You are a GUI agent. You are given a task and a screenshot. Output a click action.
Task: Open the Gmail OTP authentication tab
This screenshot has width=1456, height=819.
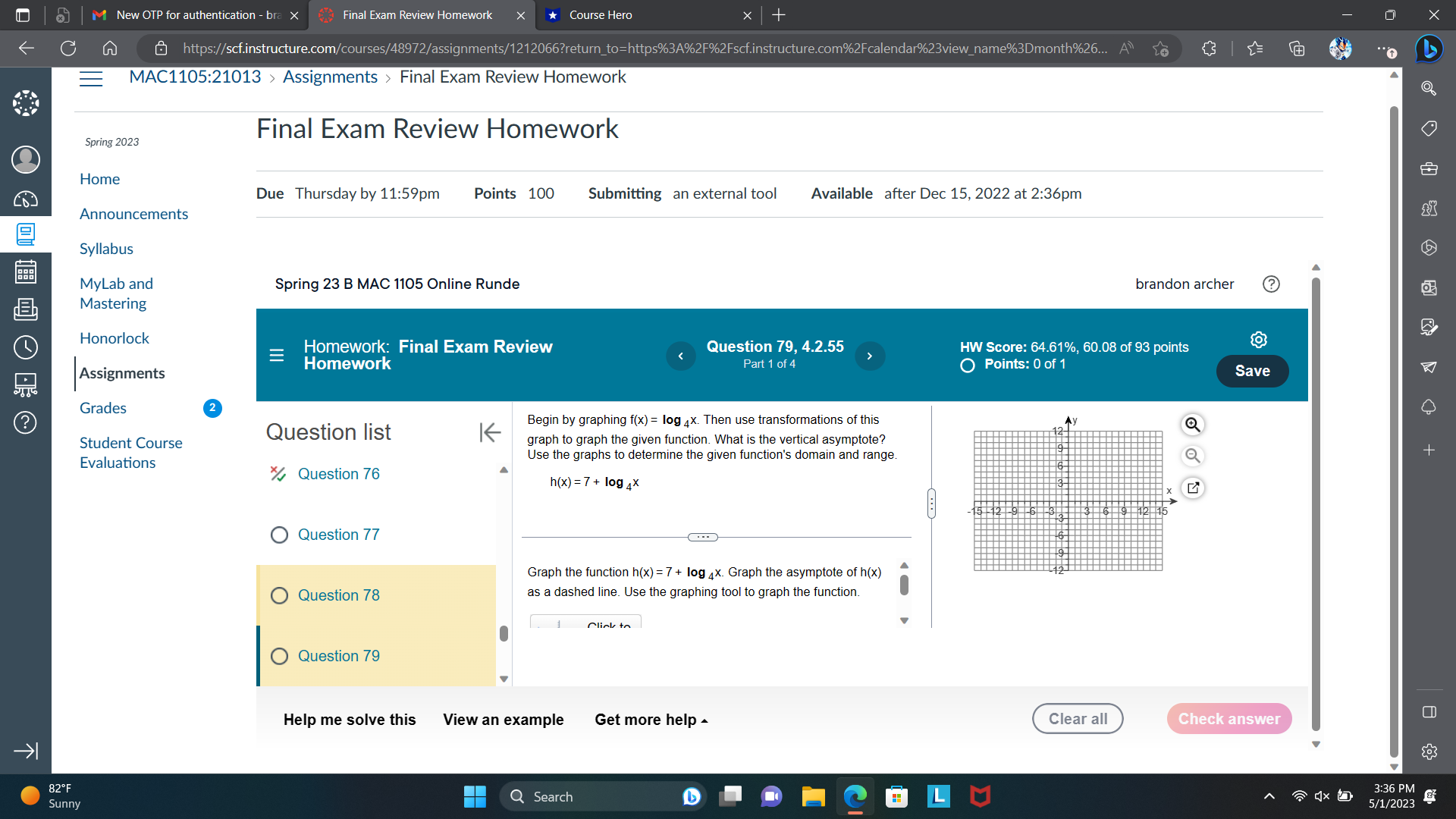[193, 15]
